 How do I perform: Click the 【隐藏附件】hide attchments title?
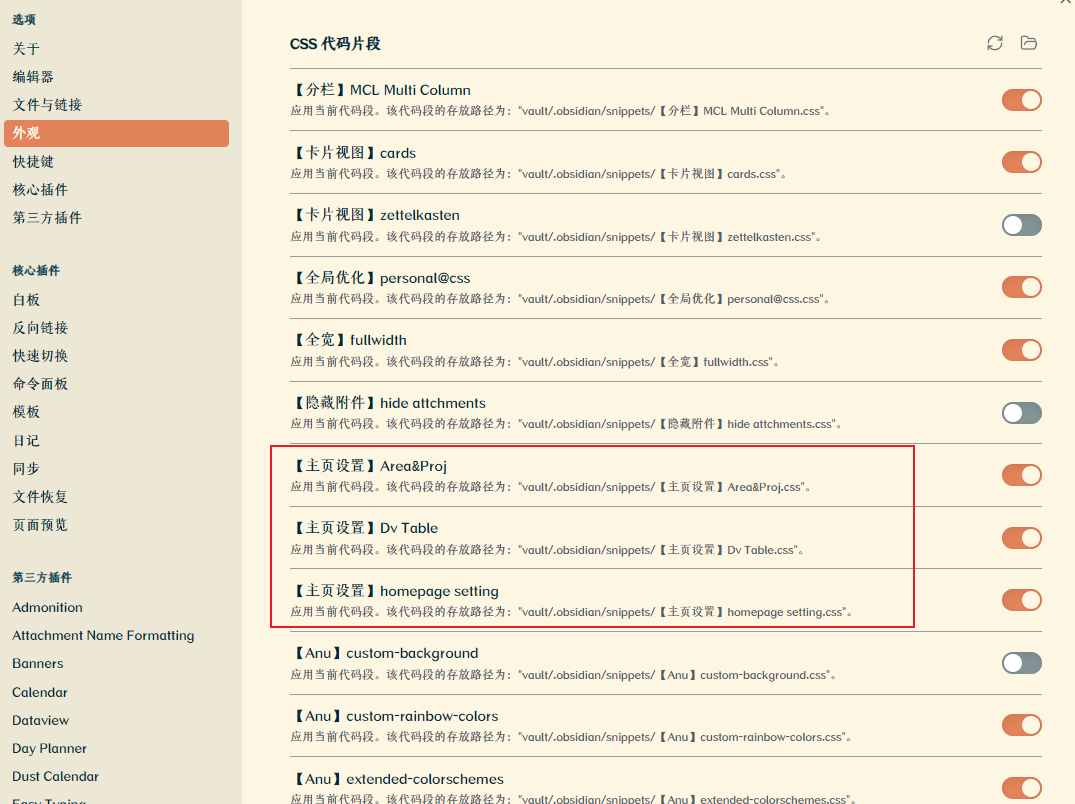coord(389,403)
